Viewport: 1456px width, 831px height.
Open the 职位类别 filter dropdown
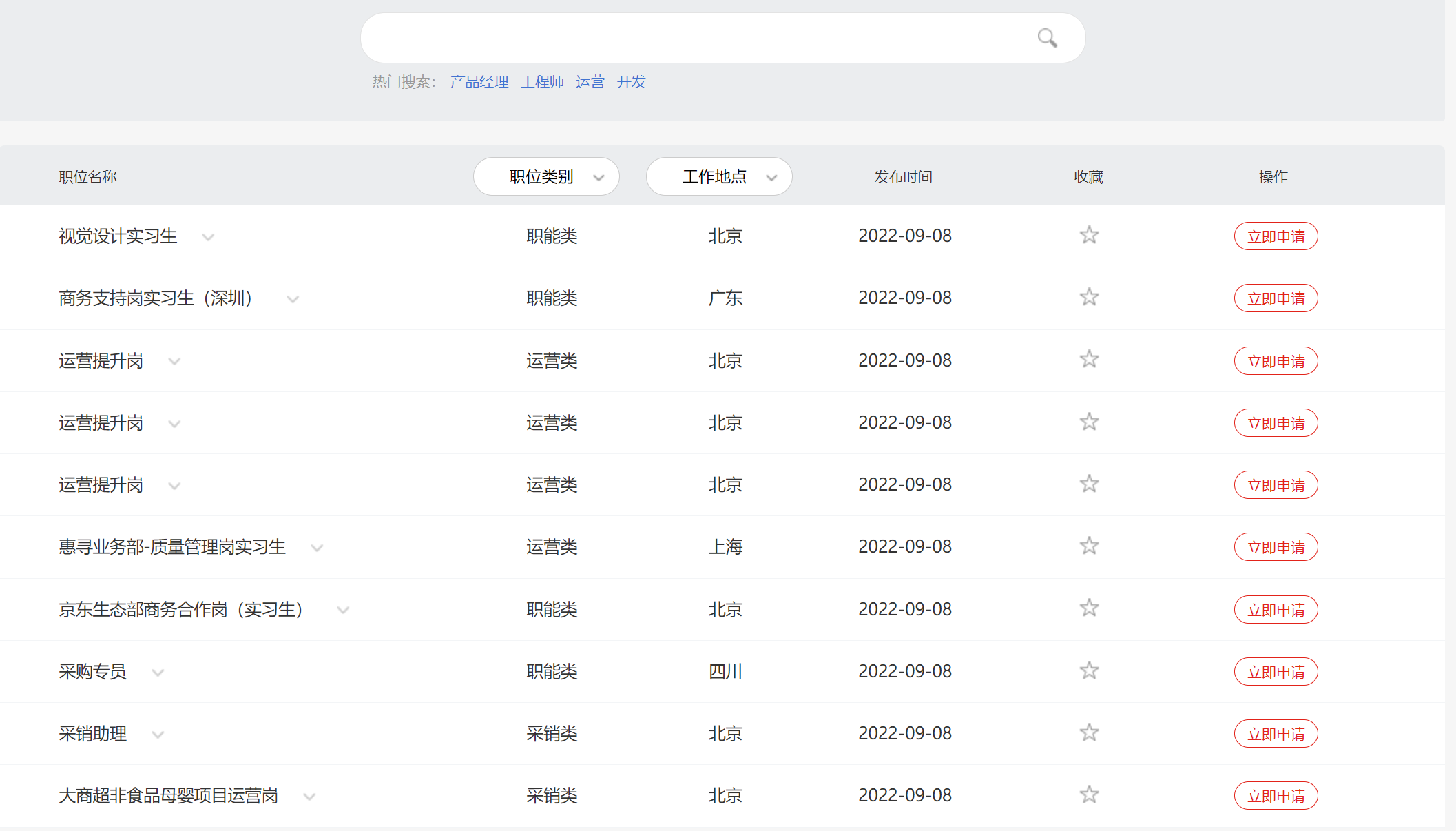click(x=546, y=176)
